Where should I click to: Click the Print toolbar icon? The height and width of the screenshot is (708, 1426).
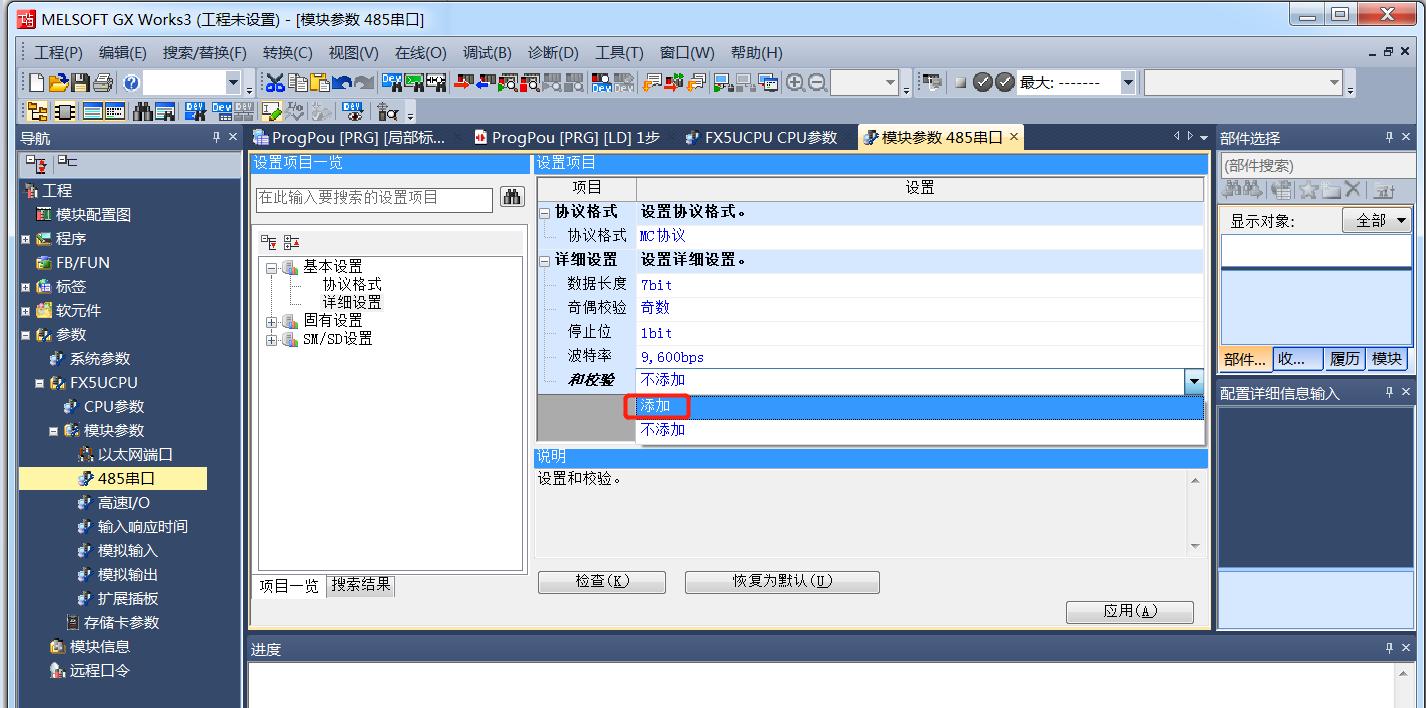point(102,83)
